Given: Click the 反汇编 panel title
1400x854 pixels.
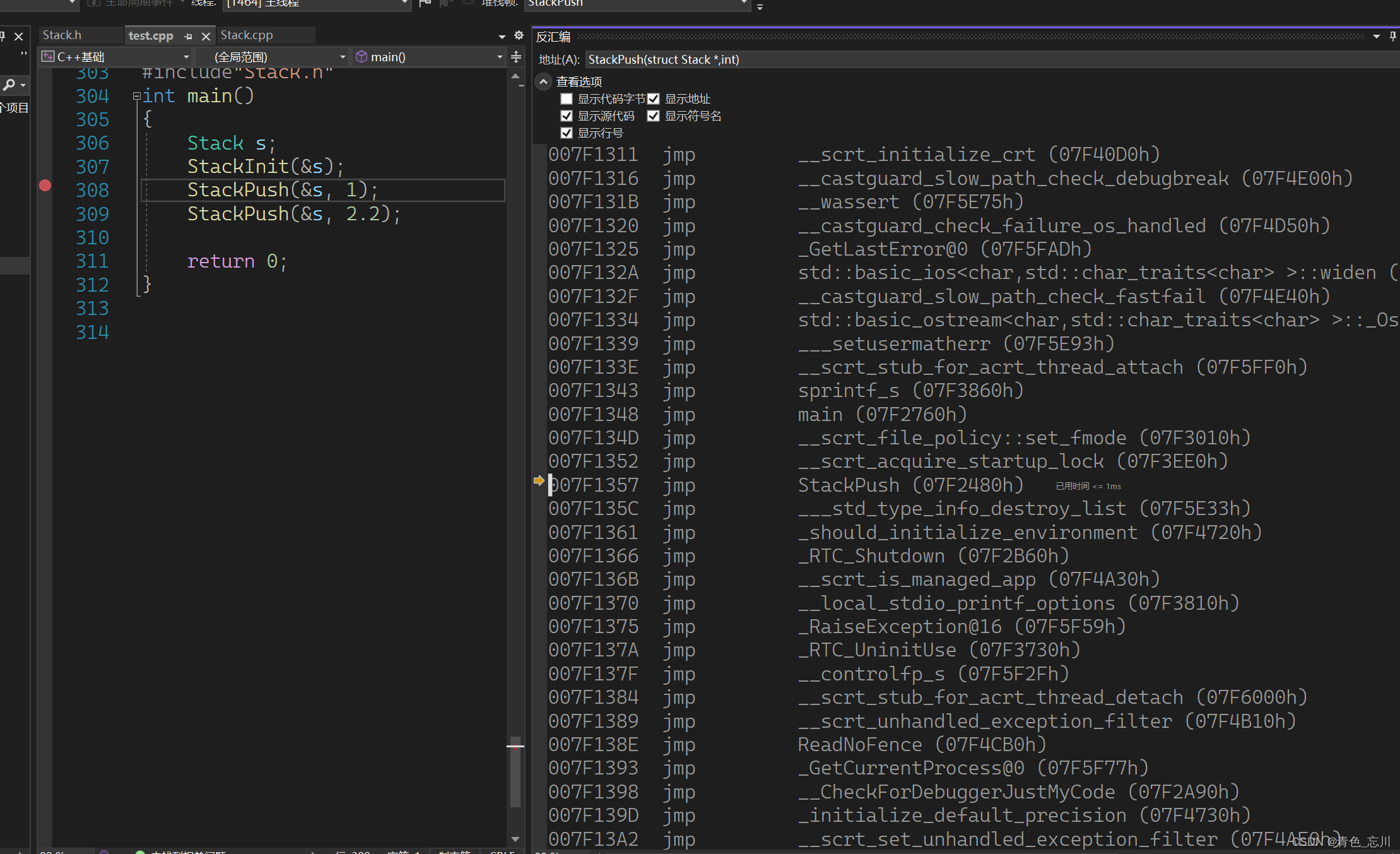Looking at the screenshot, I should click(553, 37).
